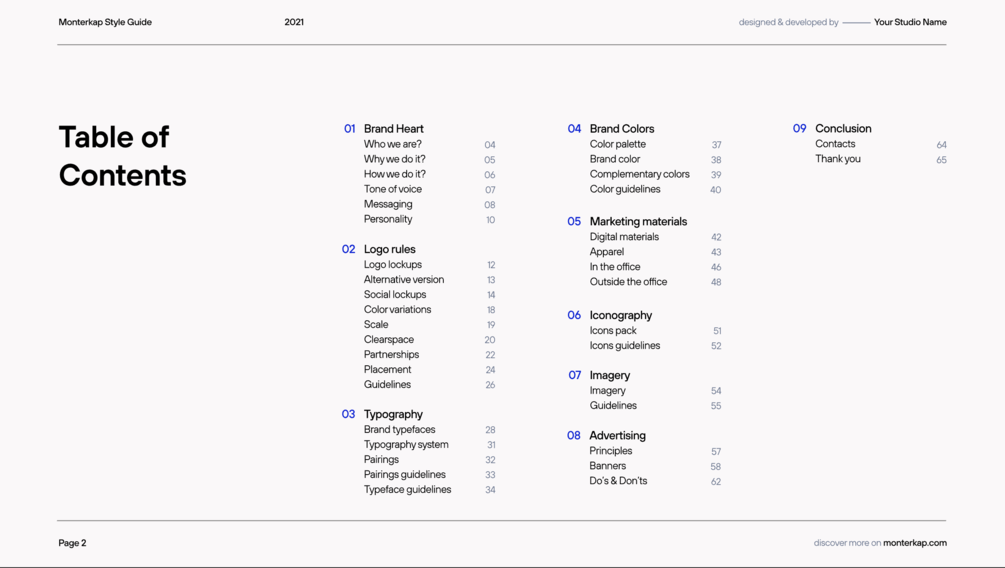Visit the monterkap.com footer link
This screenshot has height=568, width=1005.
(914, 543)
